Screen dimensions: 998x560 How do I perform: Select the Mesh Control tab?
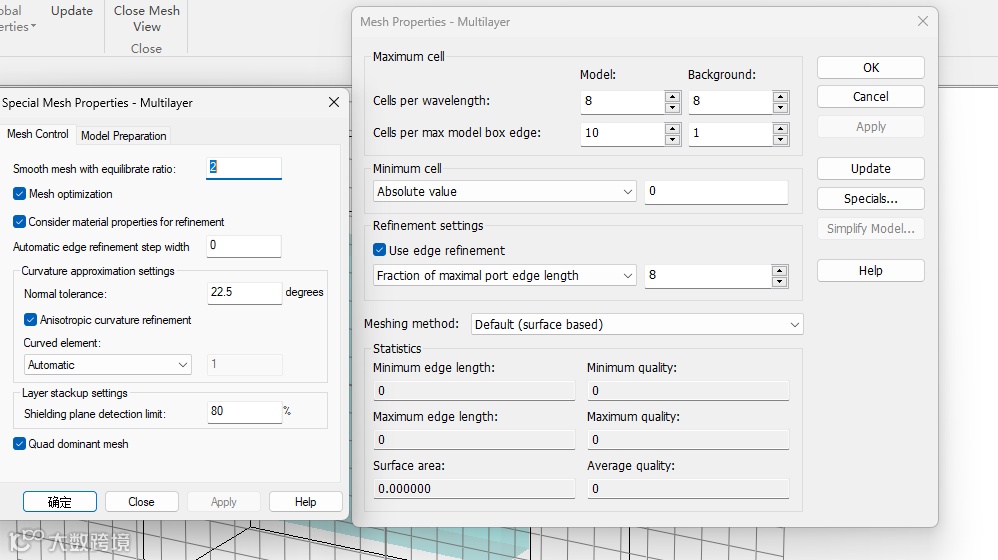38,134
